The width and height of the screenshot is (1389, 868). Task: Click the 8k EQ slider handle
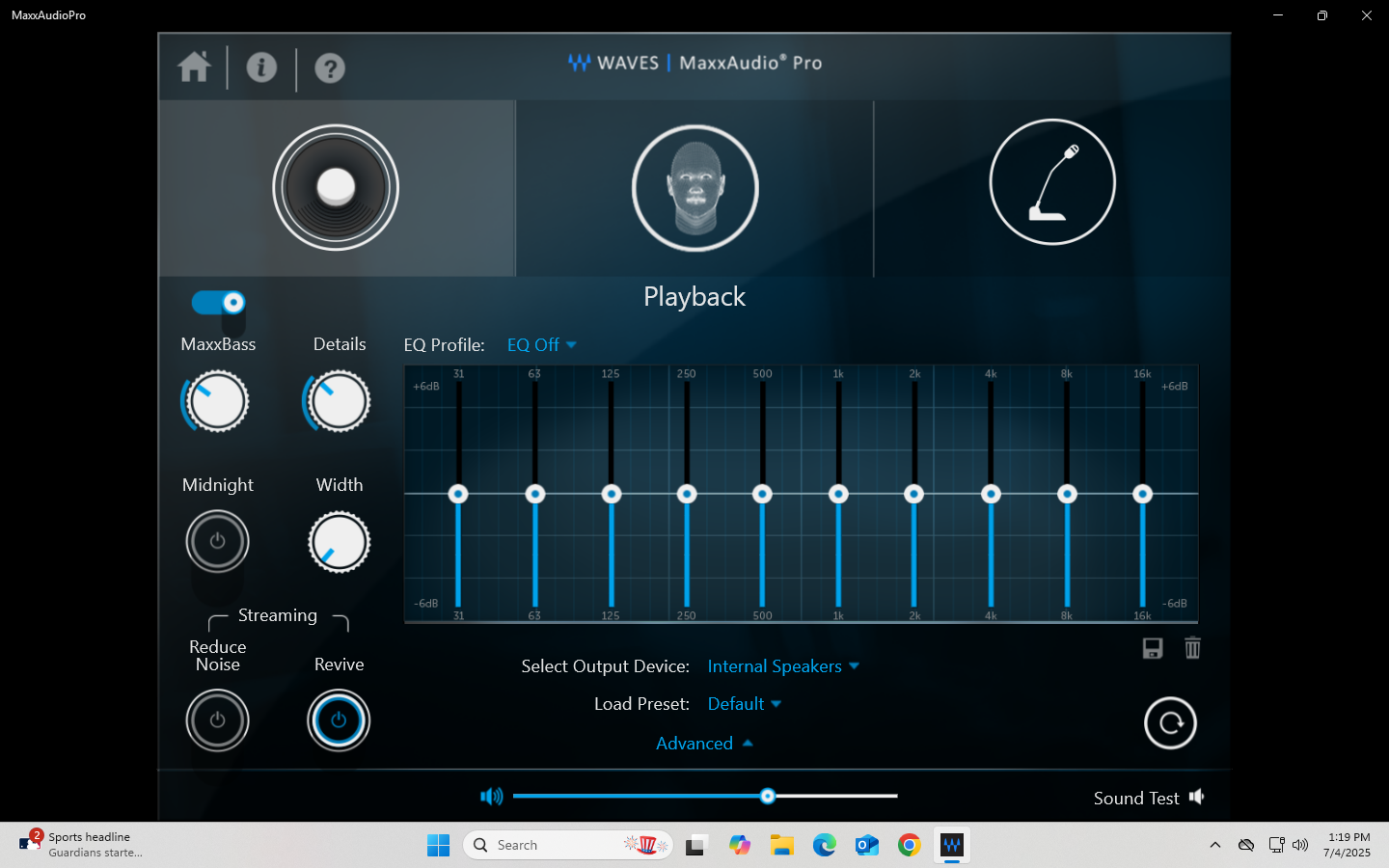point(1067,494)
